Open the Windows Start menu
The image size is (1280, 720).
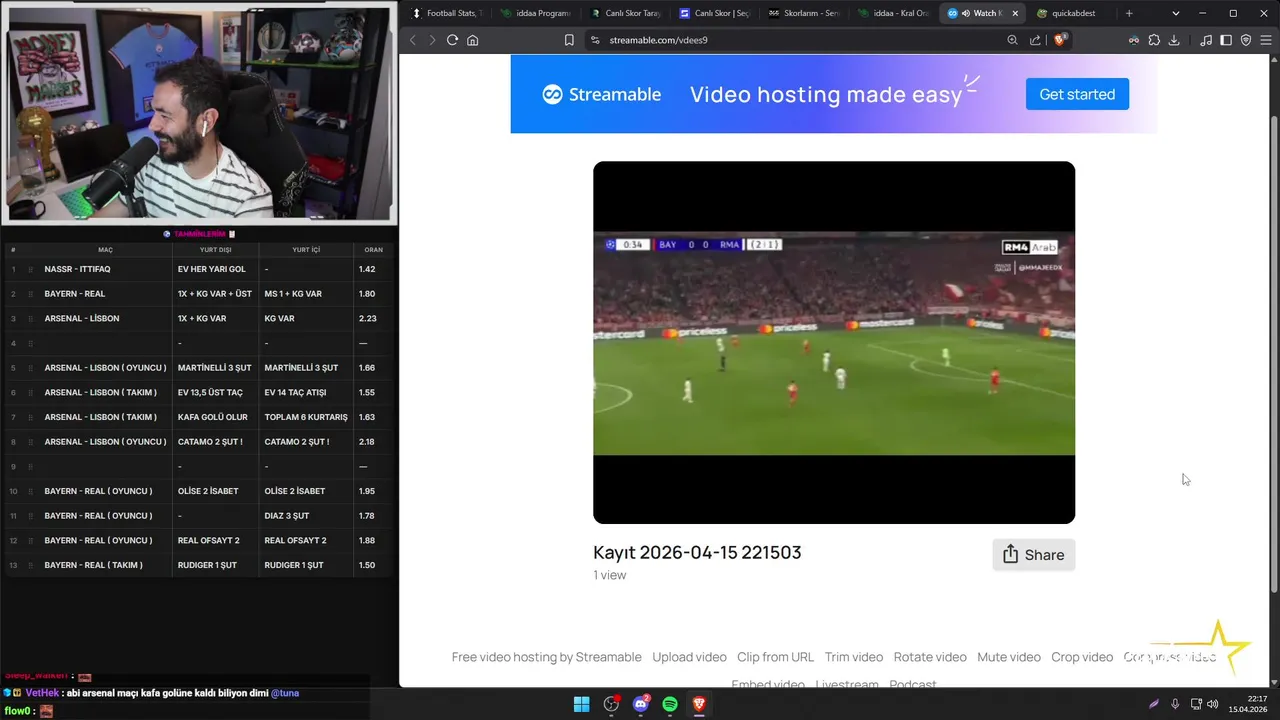click(x=581, y=704)
